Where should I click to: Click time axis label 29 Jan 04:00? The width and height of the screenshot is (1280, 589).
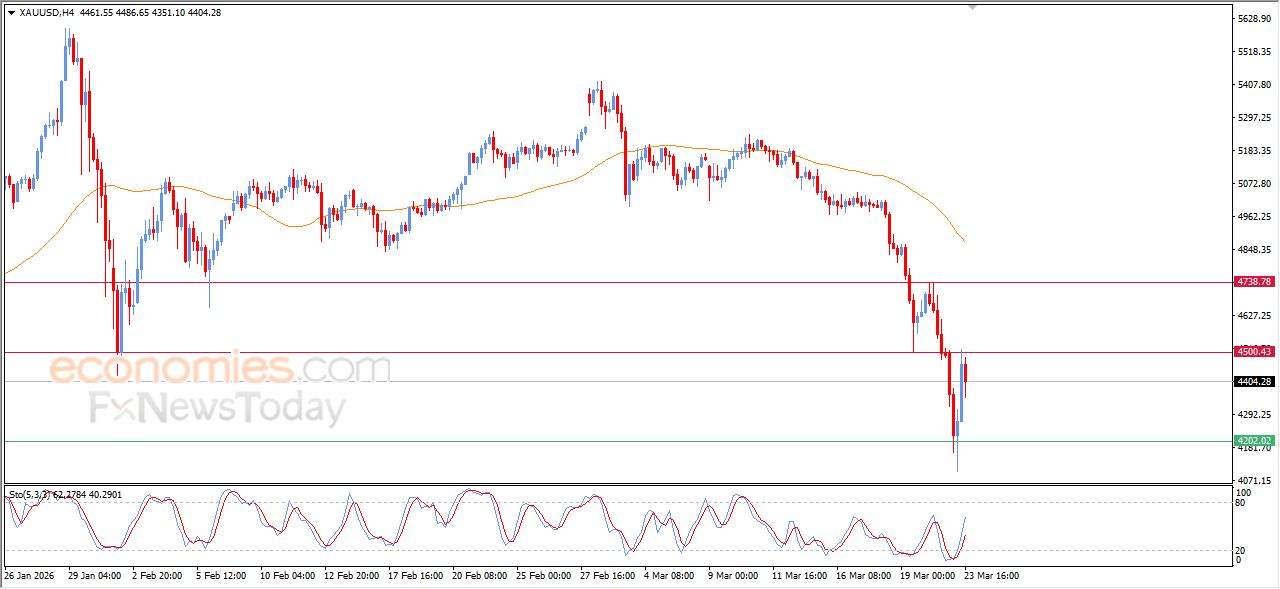[94, 576]
